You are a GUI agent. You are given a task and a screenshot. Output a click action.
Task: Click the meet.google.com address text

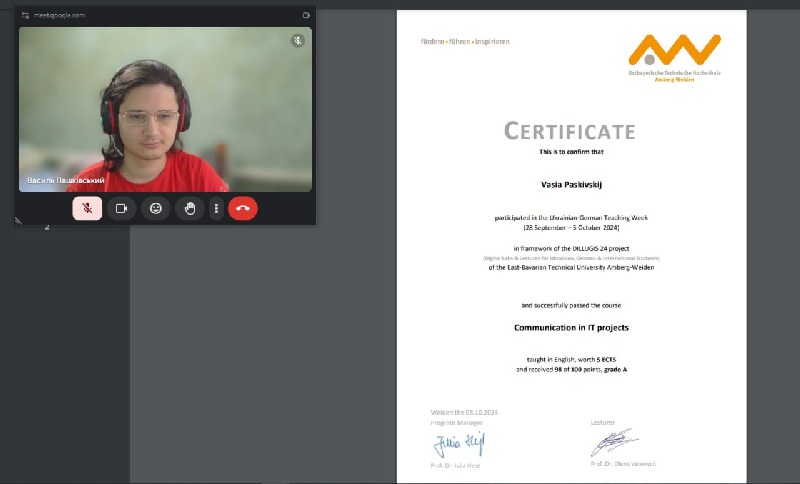[60, 16]
